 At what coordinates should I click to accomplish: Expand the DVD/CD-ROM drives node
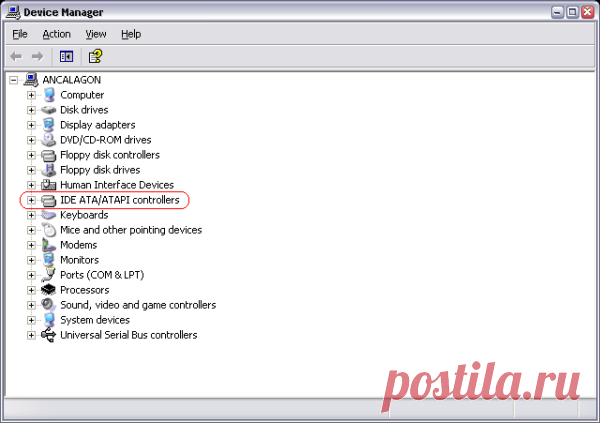coord(31,140)
